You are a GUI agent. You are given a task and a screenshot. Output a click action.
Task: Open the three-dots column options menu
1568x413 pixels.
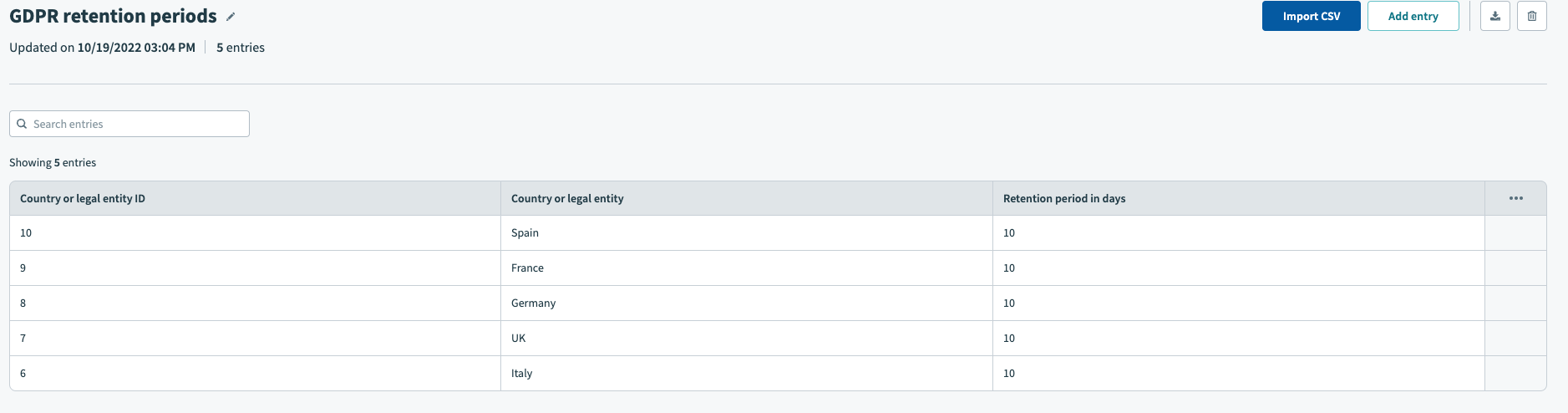click(1515, 198)
